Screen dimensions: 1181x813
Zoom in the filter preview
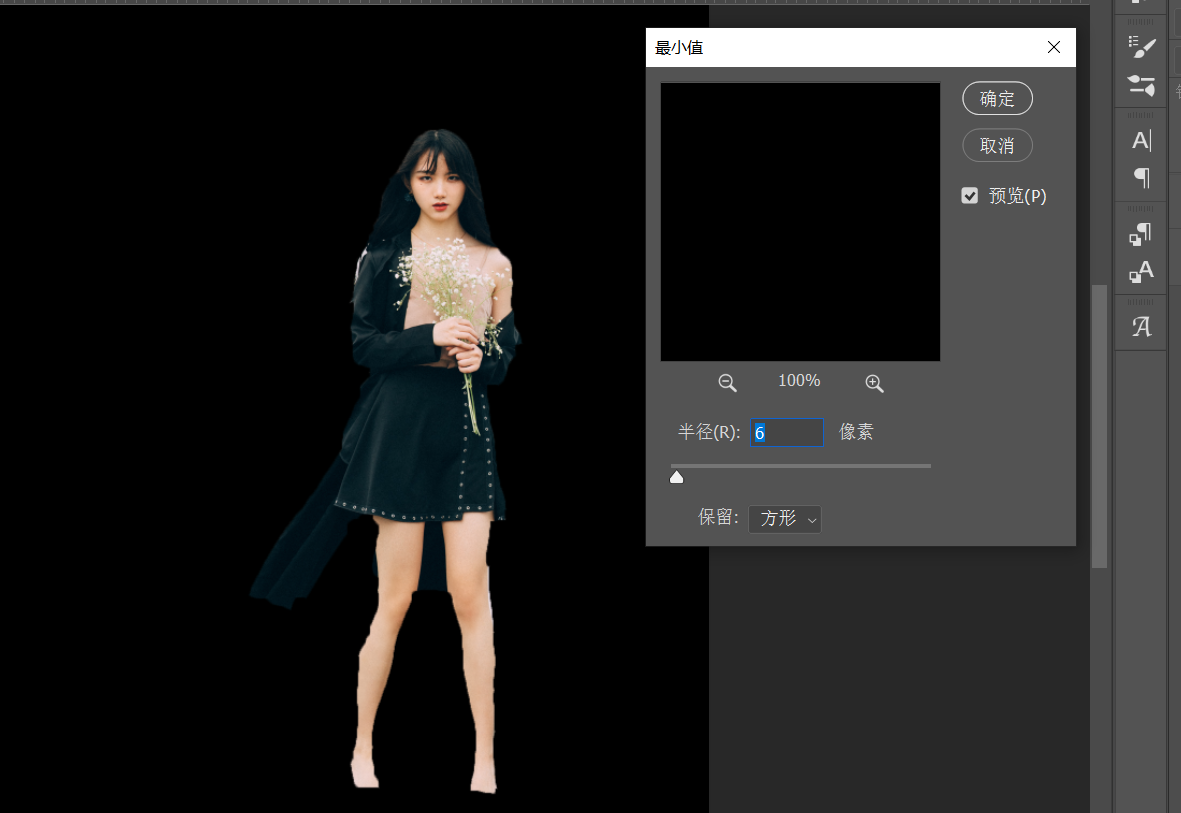coord(874,382)
